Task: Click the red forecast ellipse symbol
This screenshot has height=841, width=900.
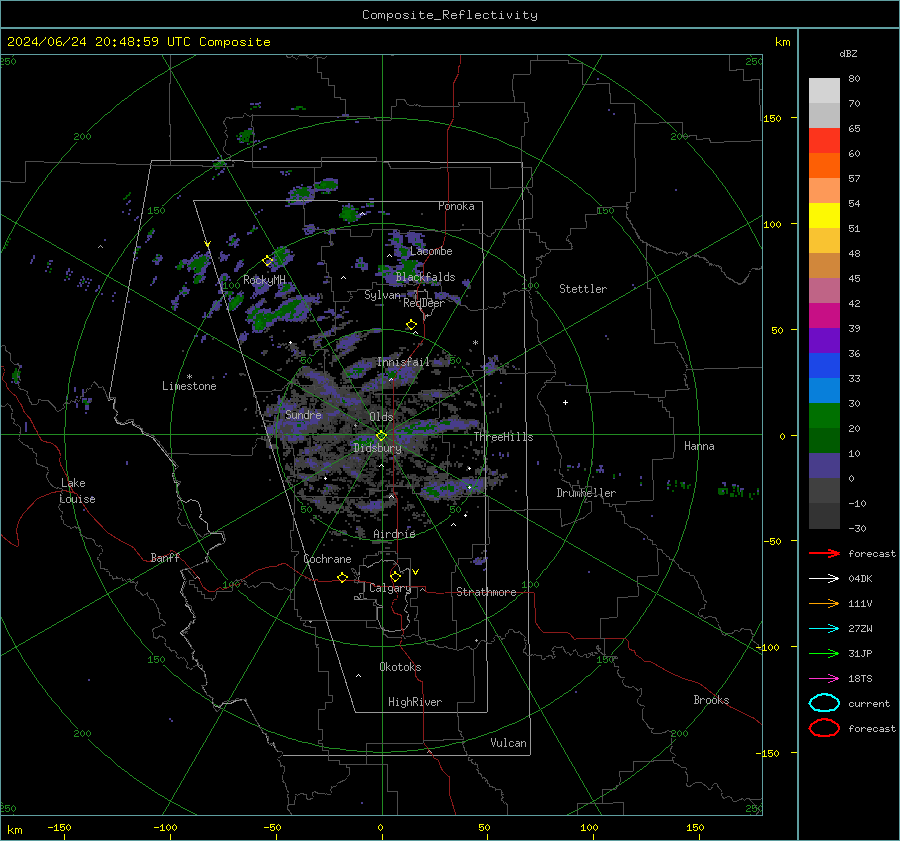Action: (824, 728)
